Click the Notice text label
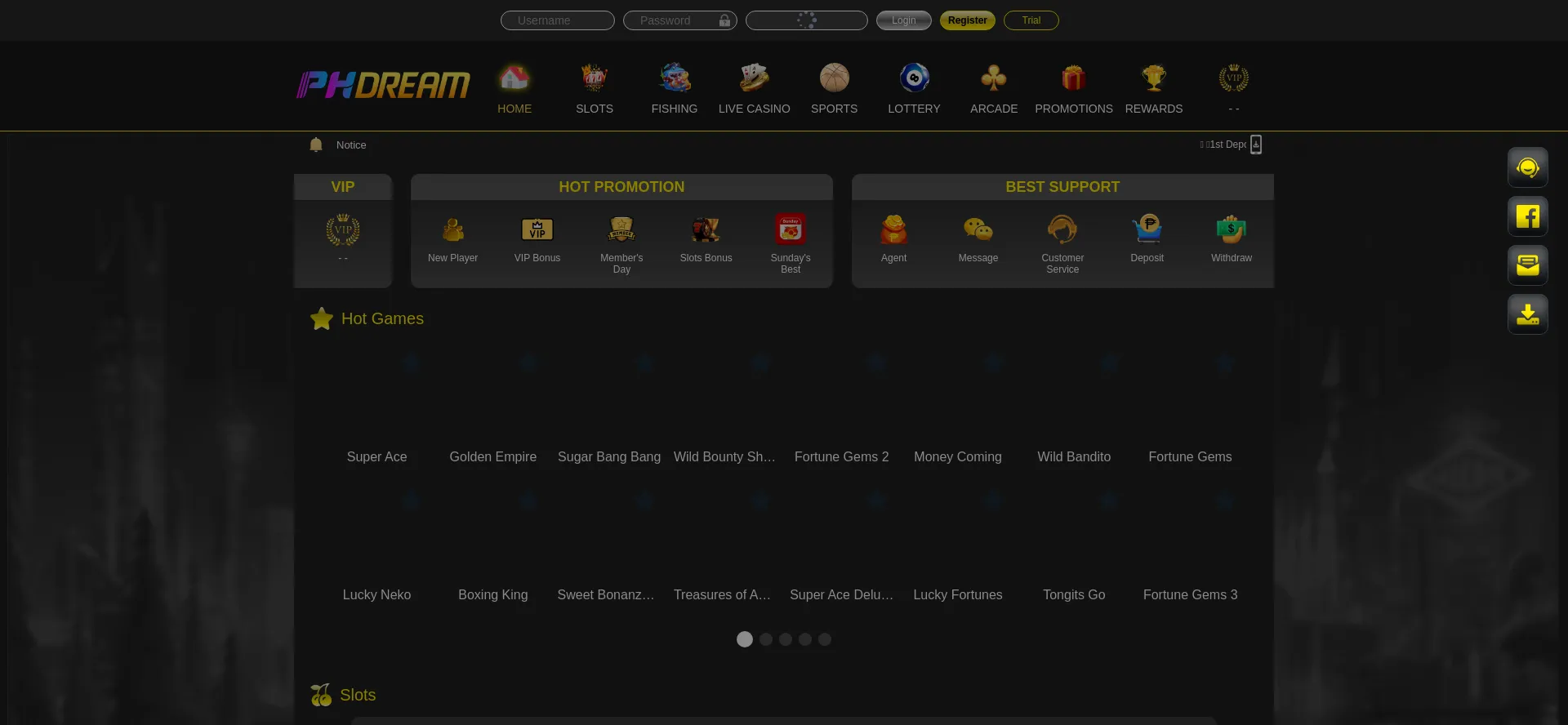1568x725 pixels. pos(351,145)
